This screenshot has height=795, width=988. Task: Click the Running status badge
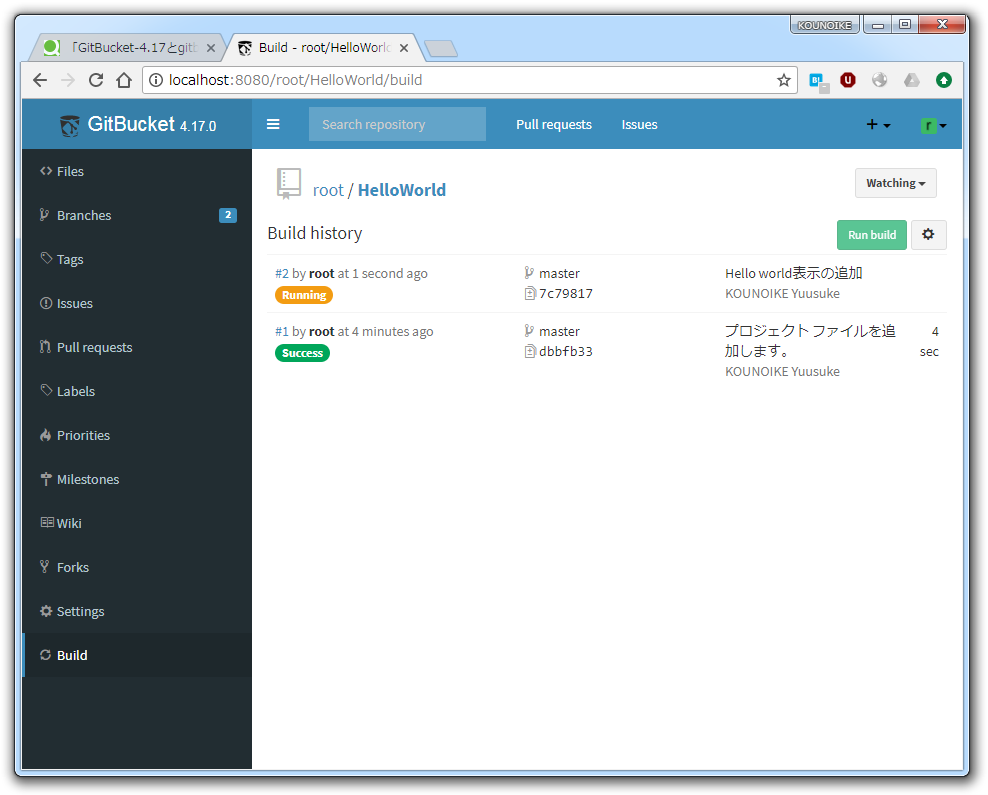pyautogui.click(x=303, y=295)
